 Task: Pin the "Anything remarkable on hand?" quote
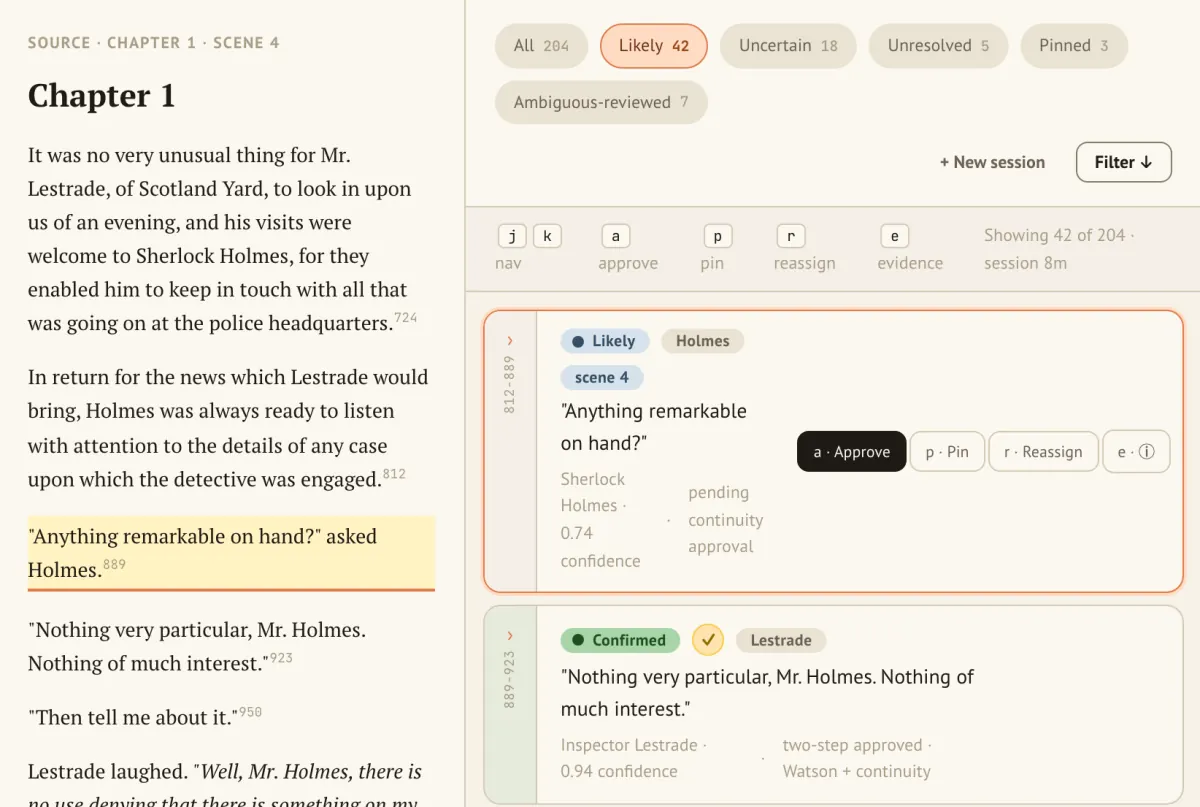click(947, 452)
